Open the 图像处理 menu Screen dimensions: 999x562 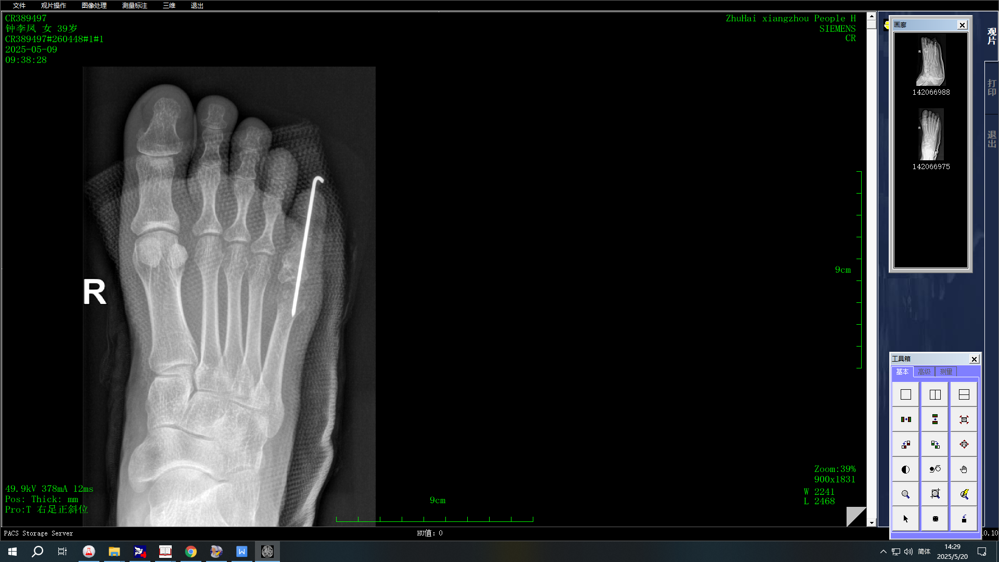(94, 6)
